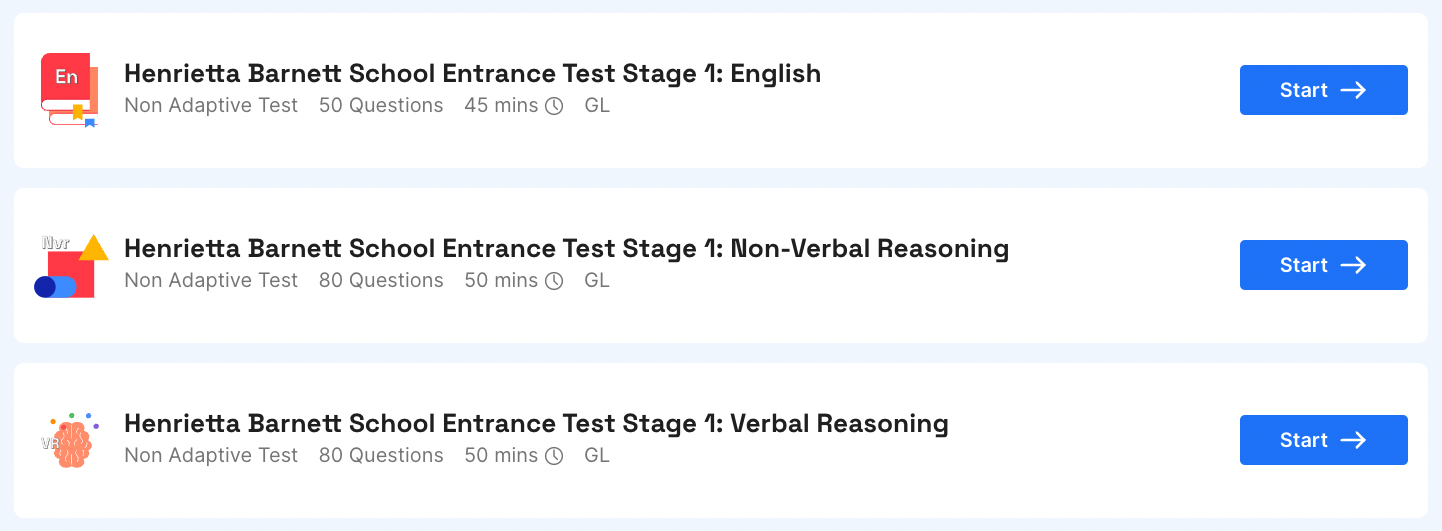Viewport: 1442px width, 531px height.
Task: Click 80 Questions label under Non-Verbal Reasoning
Action: point(381,280)
